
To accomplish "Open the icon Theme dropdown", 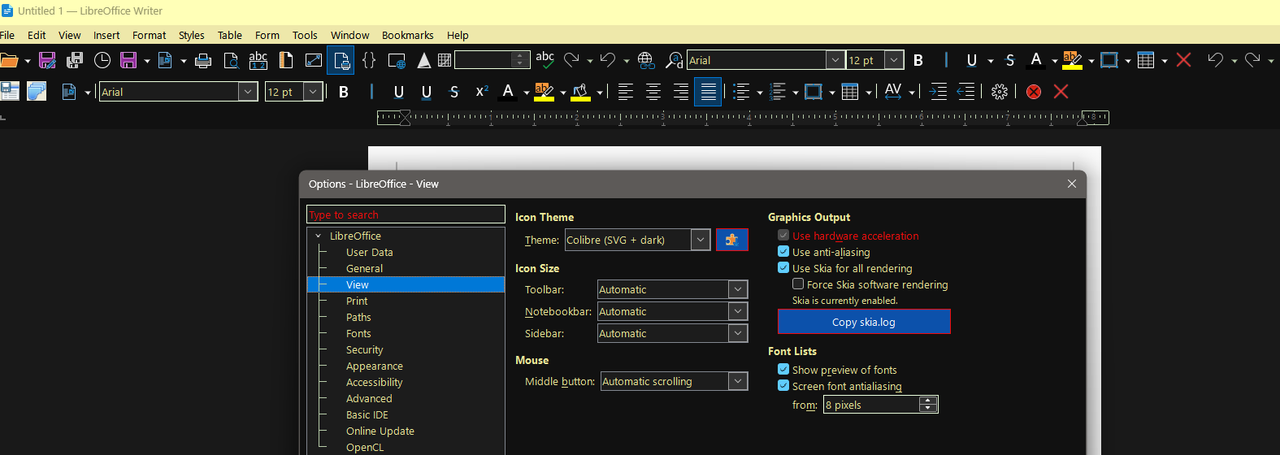I will tap(636, 240).
